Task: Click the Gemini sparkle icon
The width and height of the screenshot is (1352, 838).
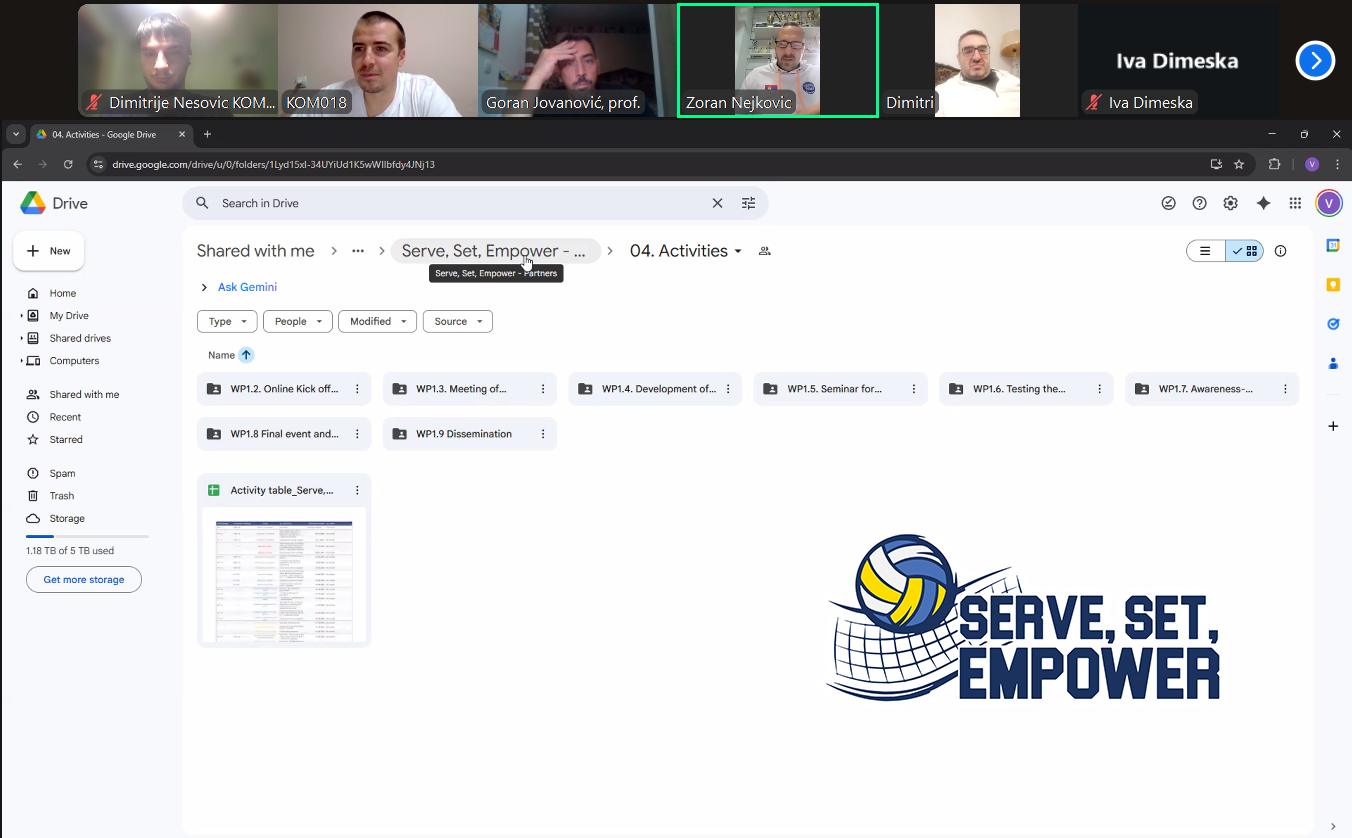Action: point(1263,203)
